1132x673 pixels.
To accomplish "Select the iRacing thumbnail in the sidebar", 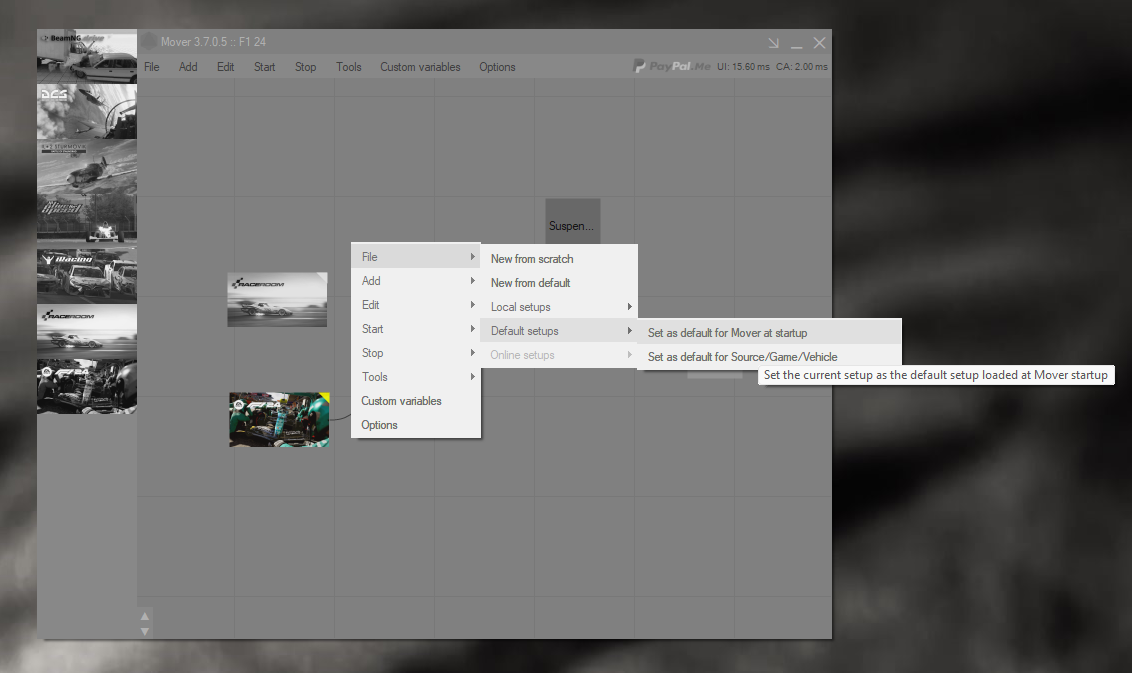I will click(x=87, y=275).
